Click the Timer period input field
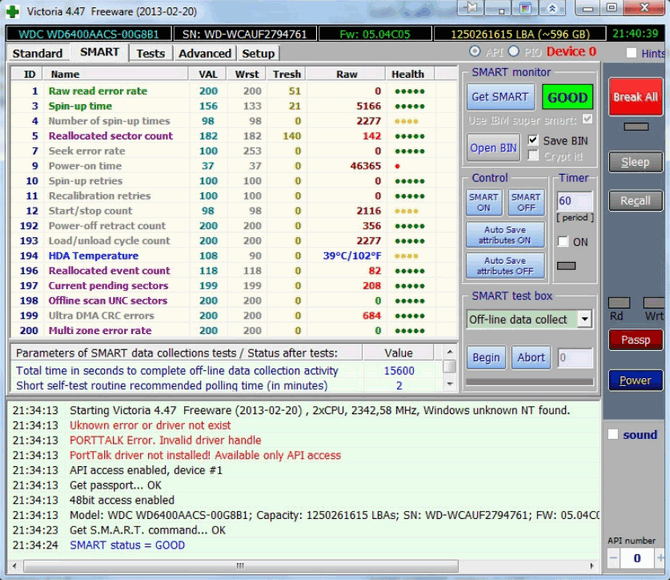Viewport: 670px width, 580px height. 574,201
